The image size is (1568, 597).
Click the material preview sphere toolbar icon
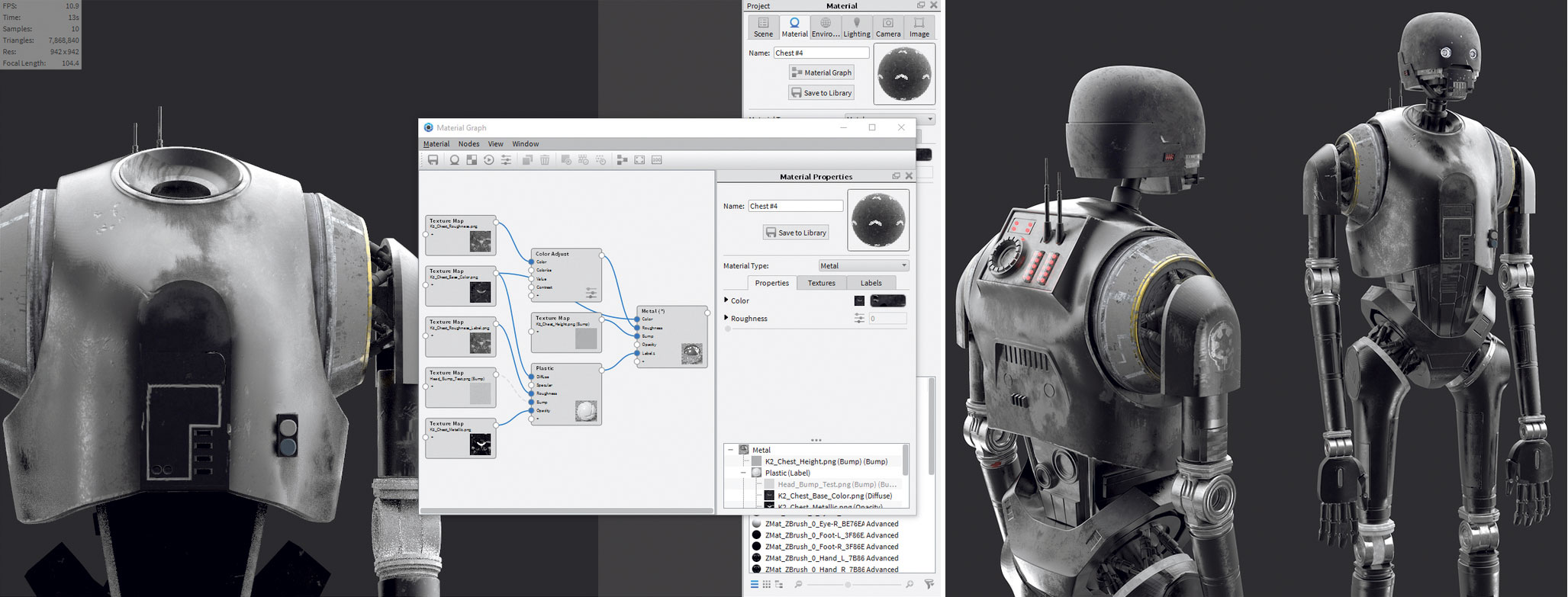click(454, 160)
